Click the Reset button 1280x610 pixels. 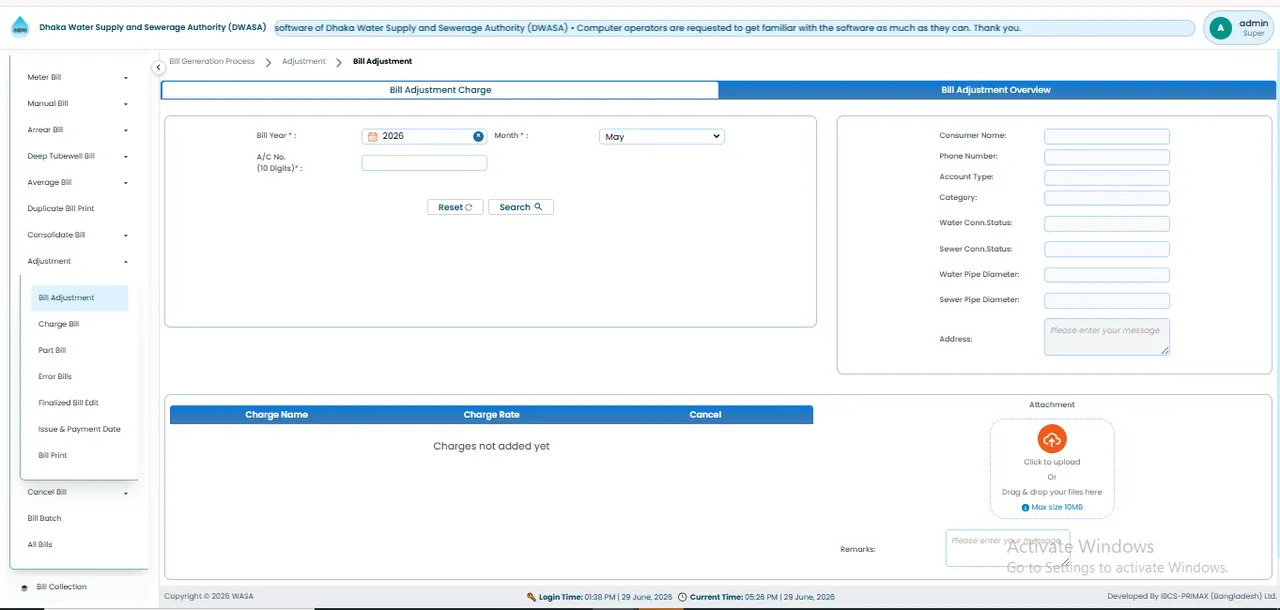(x=455, y=207)
